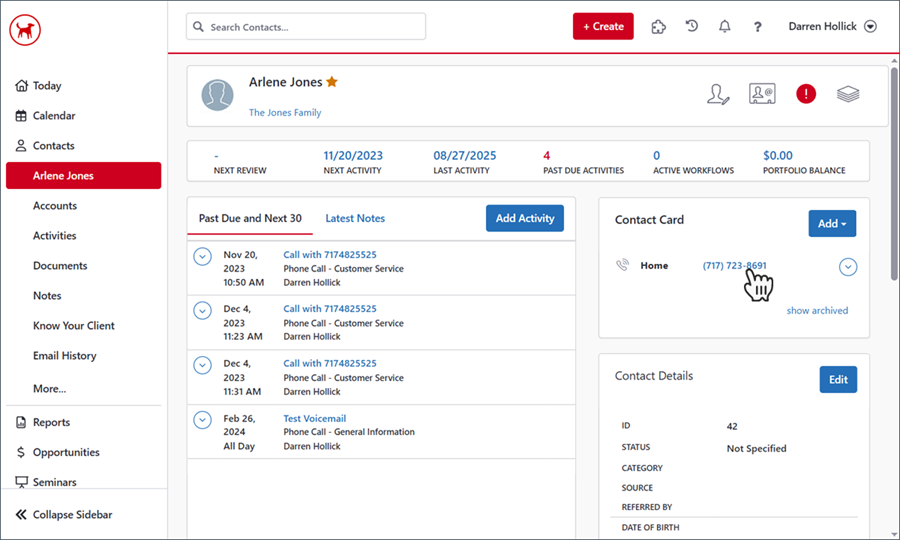Open Know Your Client in sidebar
The width and height of the screenshot is (900, 540).
click(73, 326)
